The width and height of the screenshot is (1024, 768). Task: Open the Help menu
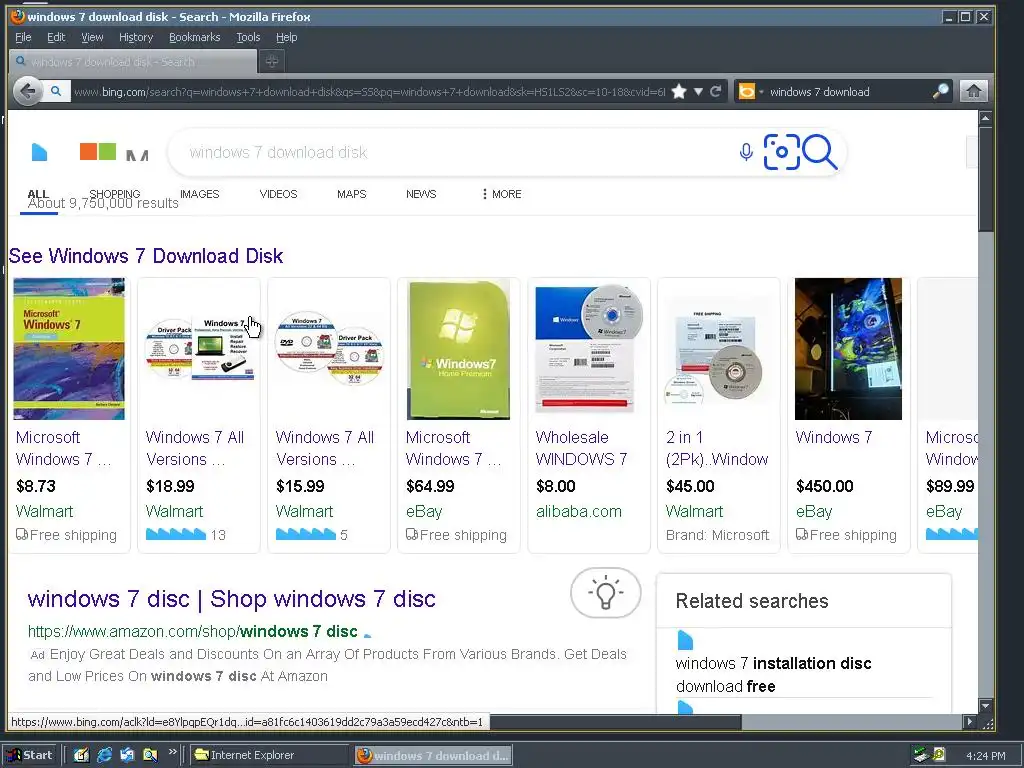pos(286,37)
